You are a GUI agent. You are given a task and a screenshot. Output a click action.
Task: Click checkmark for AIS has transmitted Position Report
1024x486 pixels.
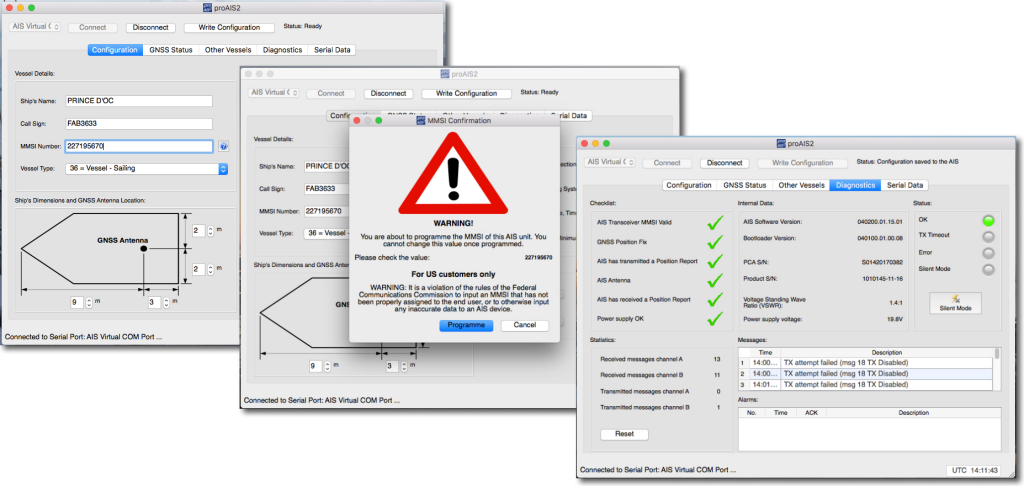point(715,261)
